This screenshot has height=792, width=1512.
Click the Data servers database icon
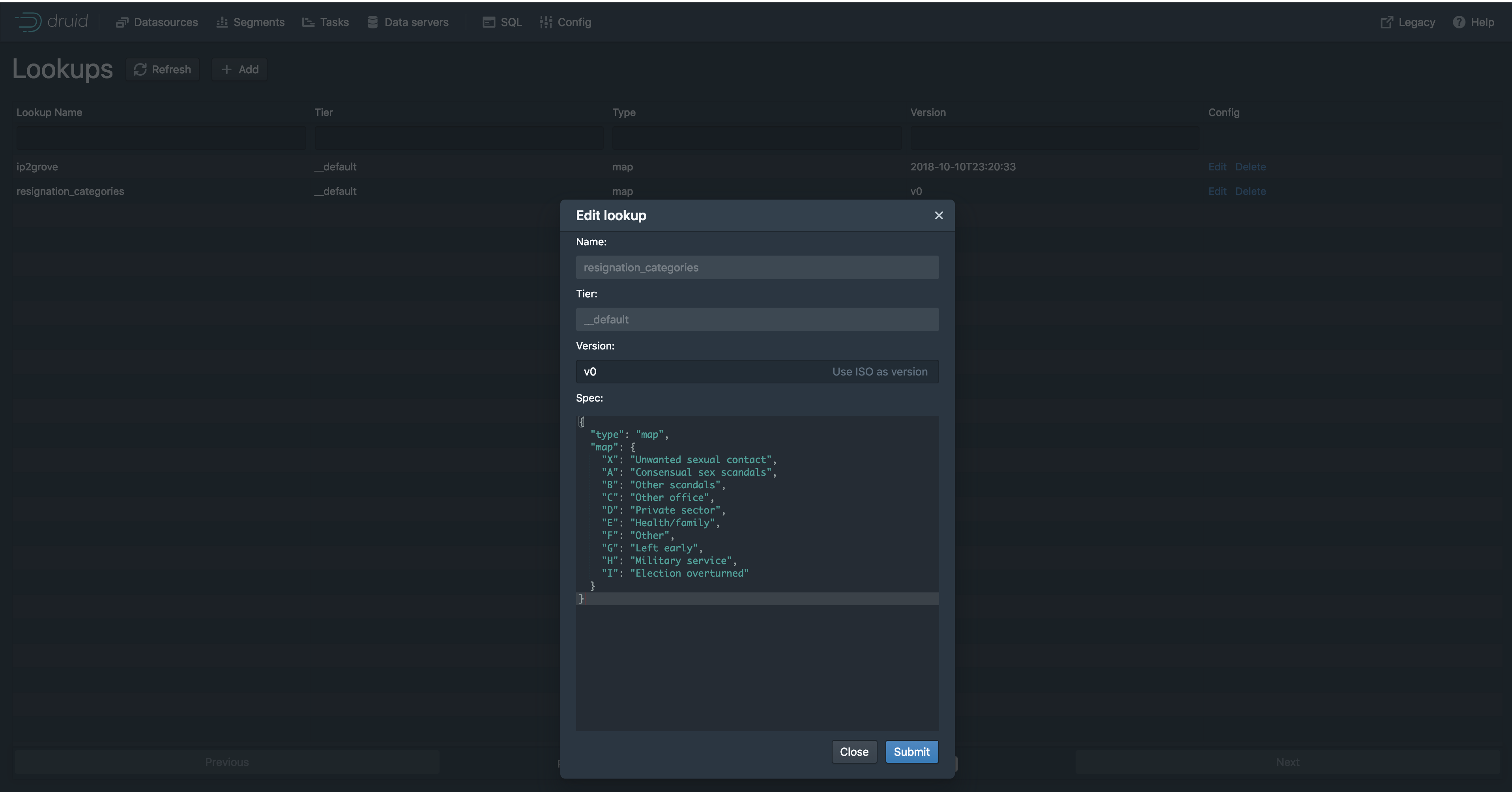[x=373, y=22]
